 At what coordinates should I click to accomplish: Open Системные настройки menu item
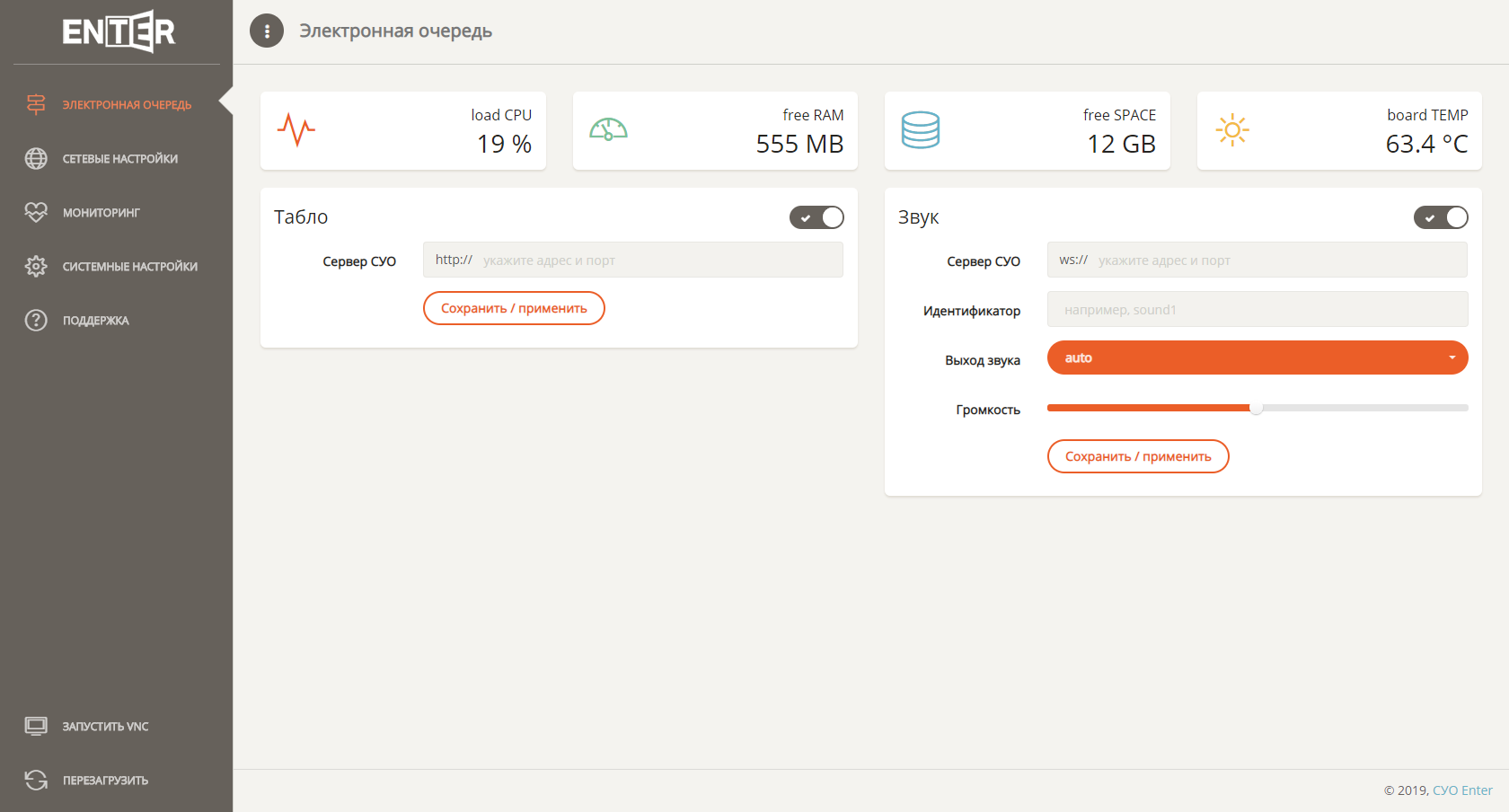pos(129,267)
